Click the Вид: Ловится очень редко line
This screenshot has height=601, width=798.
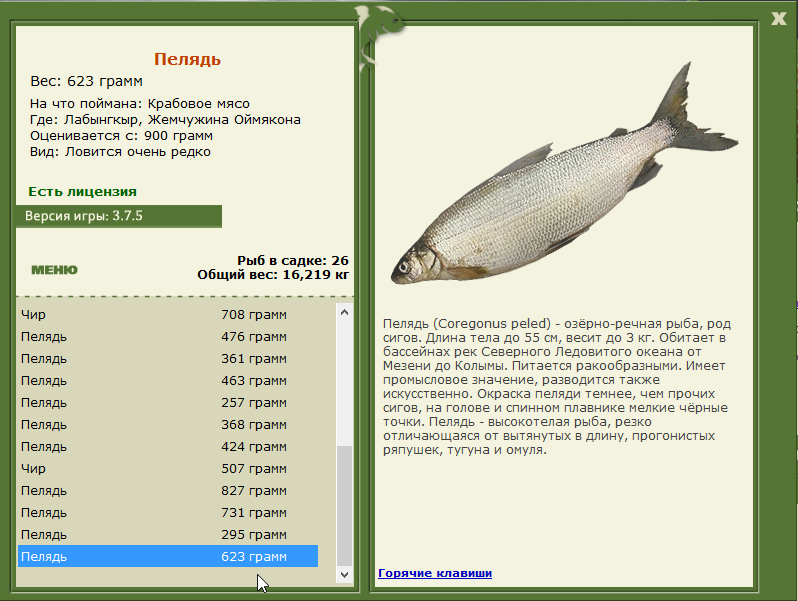click(120, 152)
